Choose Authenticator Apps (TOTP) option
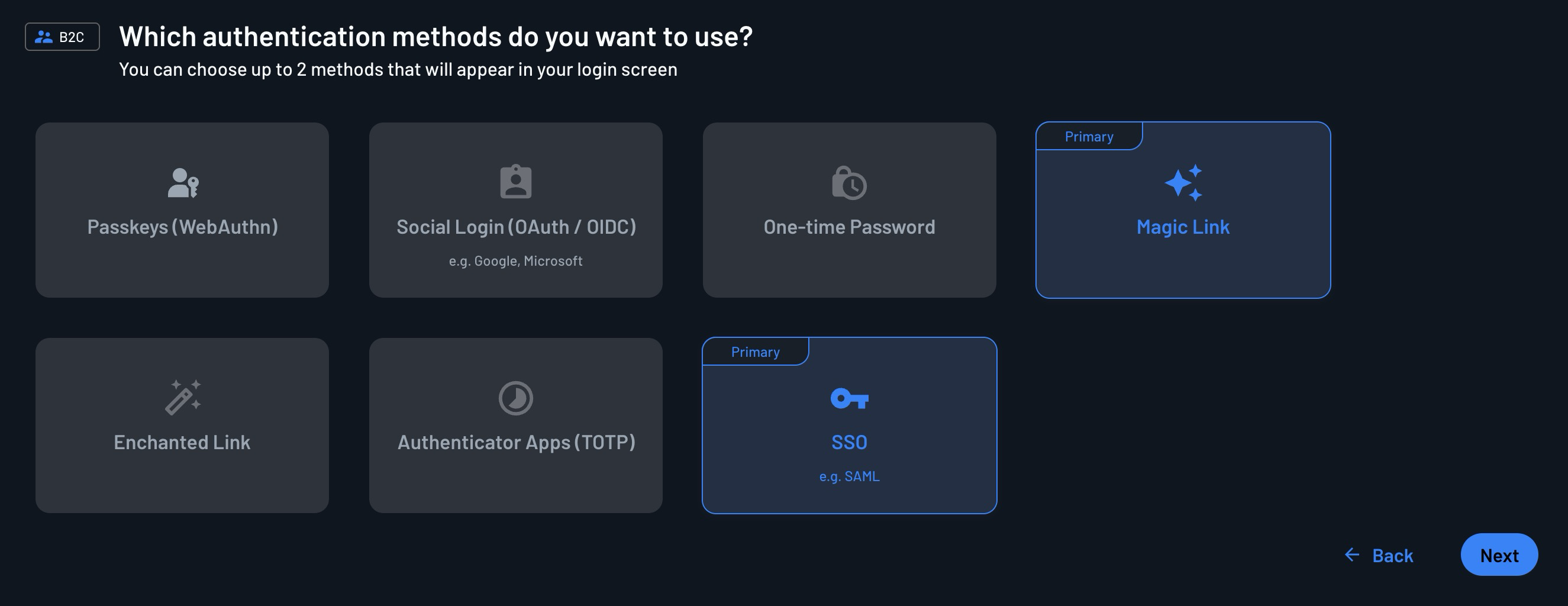This screenshot has width=1568, height=606. pyautogui.click(x=515, y=426)
